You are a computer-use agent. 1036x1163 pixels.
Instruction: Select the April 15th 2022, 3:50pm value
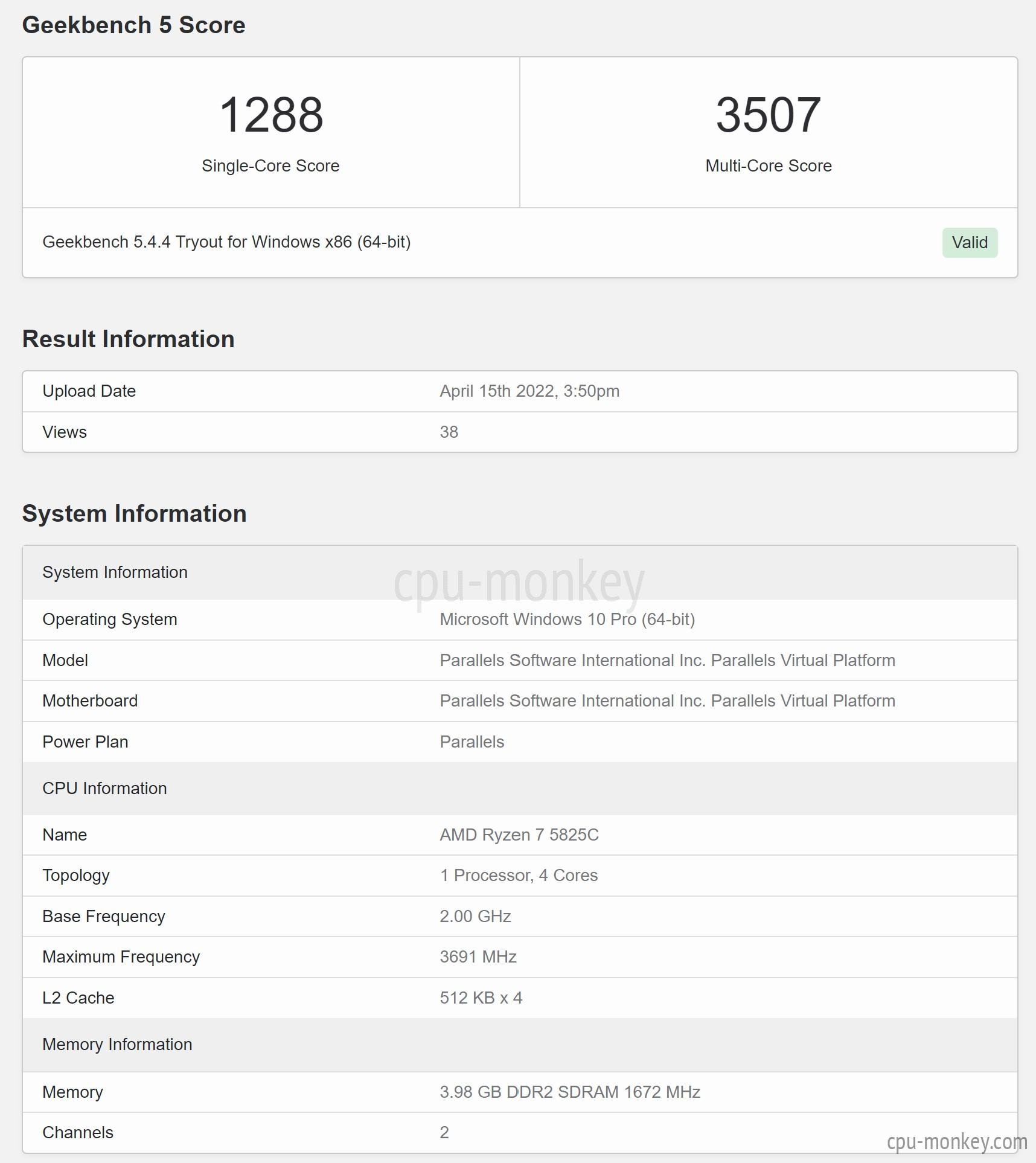coord(529,391)
